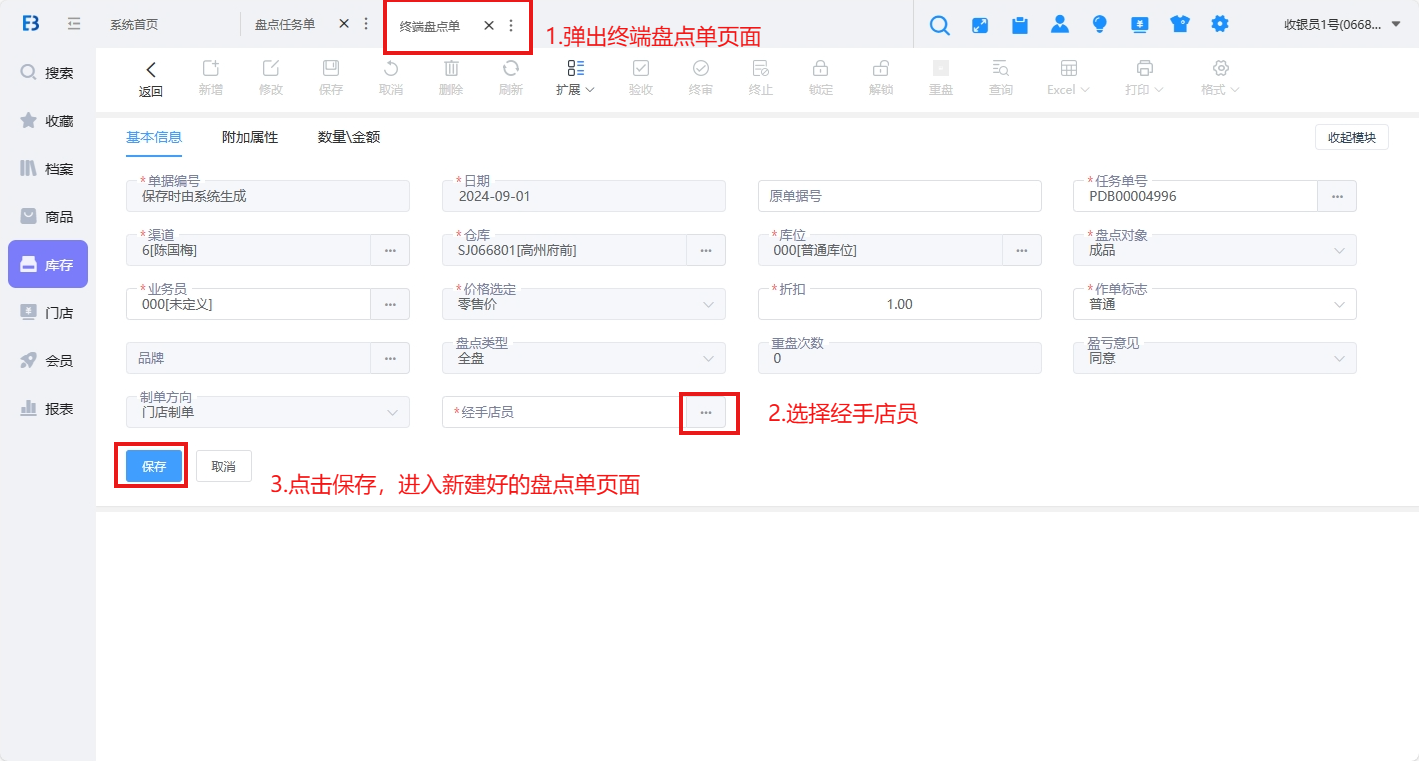This screenshot has height=761, width=1419.
Task: Click the 原单据号 input field
Action: click(x=900, y=196)
